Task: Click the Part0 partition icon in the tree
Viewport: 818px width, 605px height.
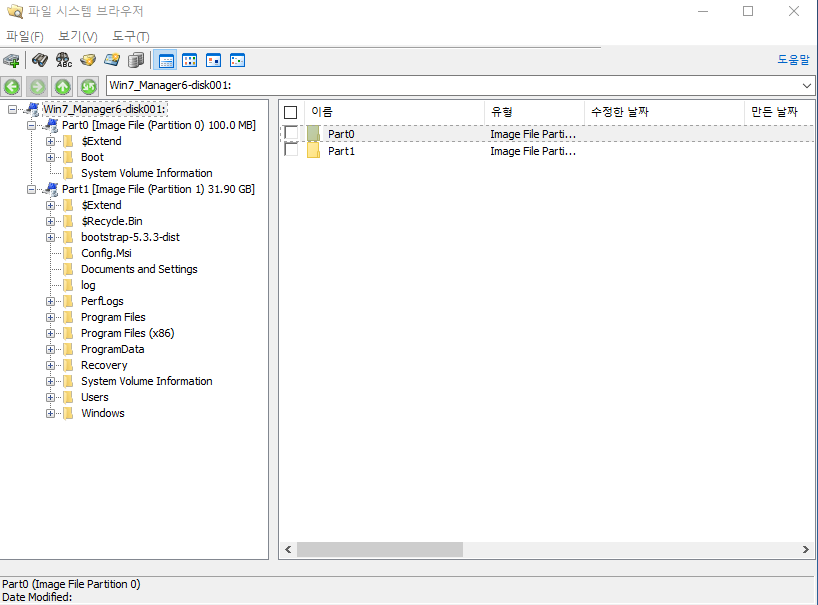Action: [52, 125]
